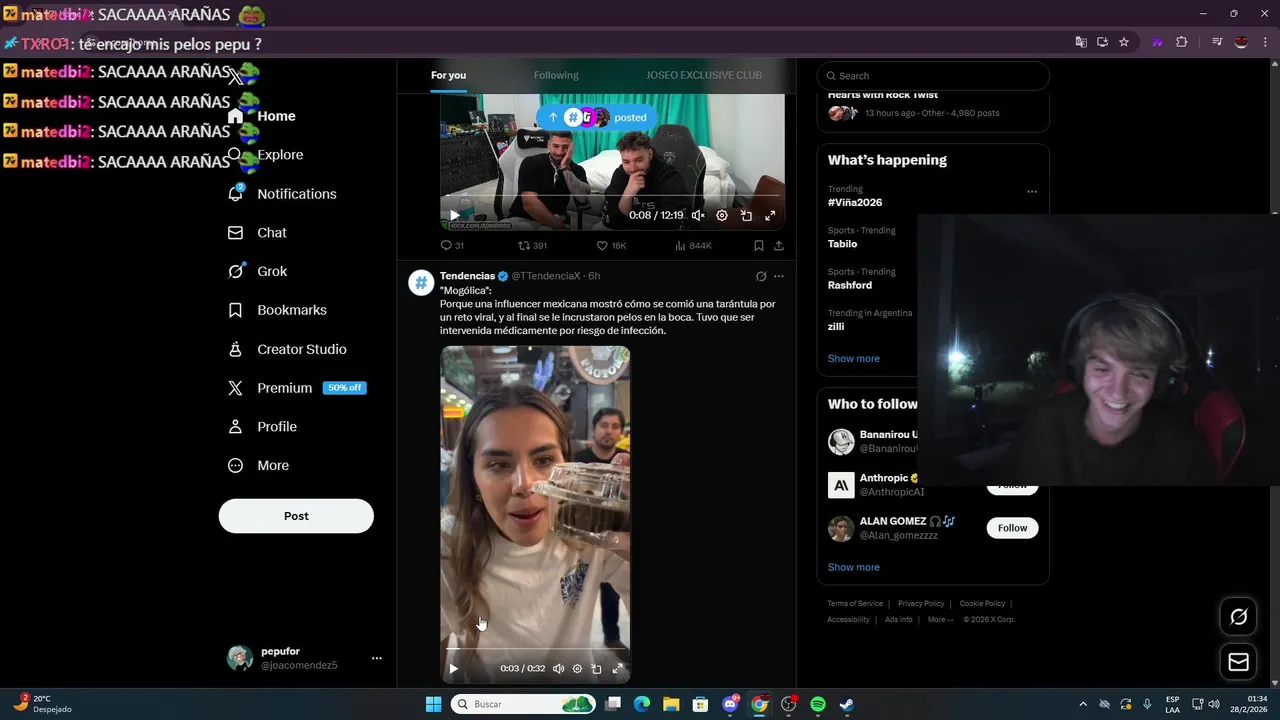Screen dimensions: 1280x720
Task: Open settings of the 12:19 video
Action: (x=722, y=215)
